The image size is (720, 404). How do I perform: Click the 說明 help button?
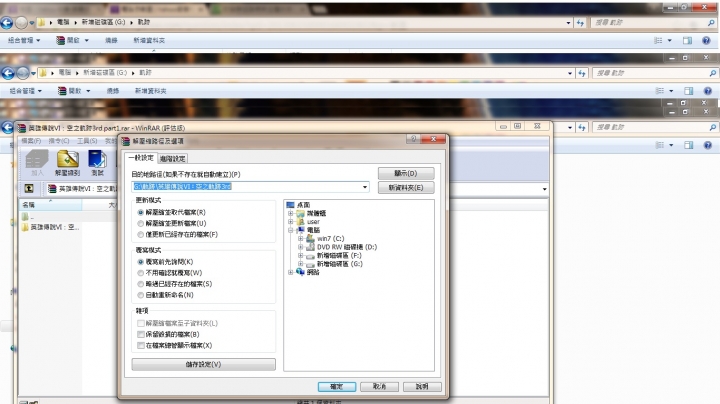pyautogui.click(x=422, y=387)
